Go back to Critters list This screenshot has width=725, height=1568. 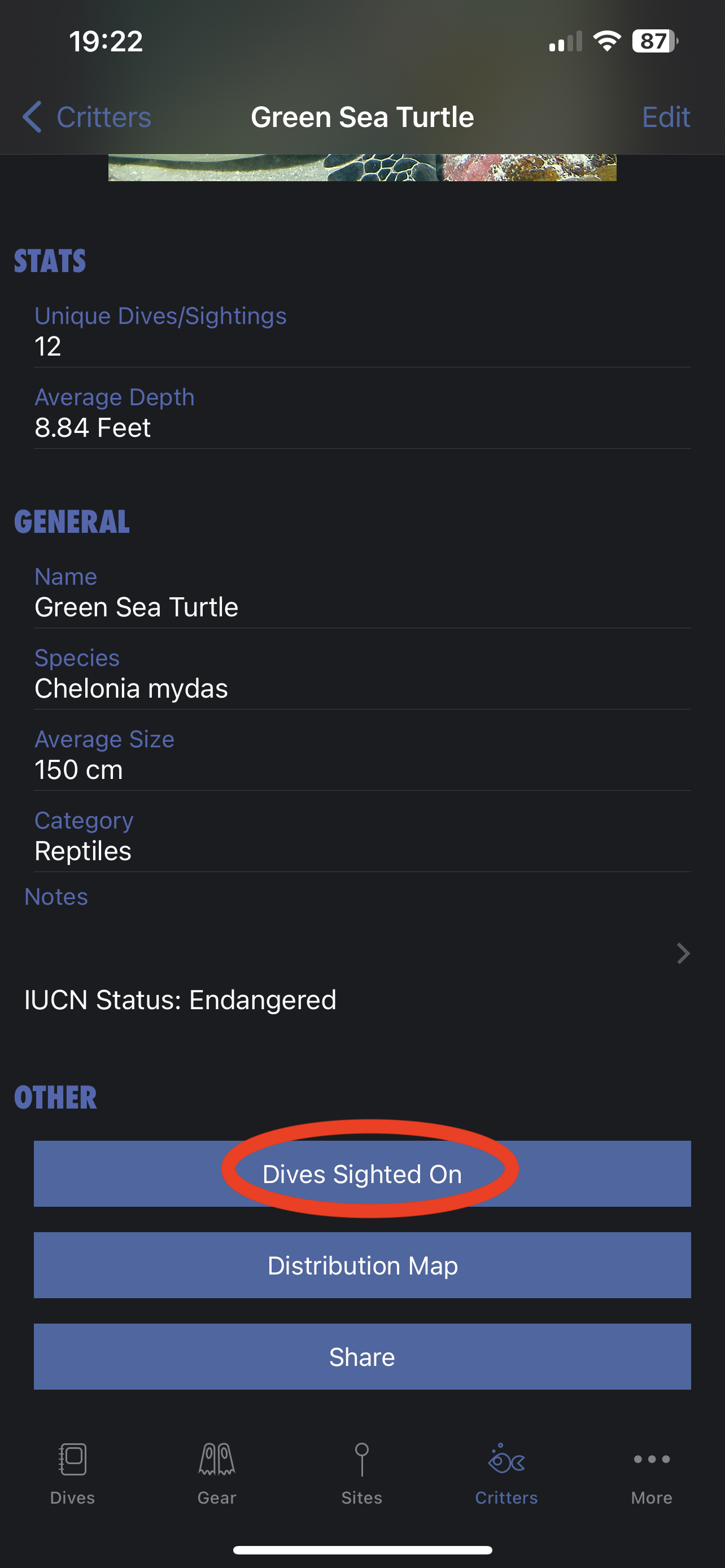[103, 117]
